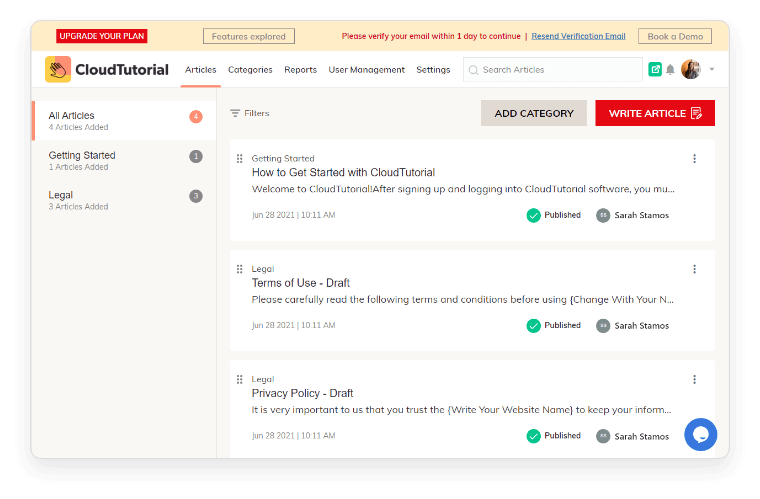Click the user profile avatar
The width and height of the screenshot is (760, 499).
[x=691, y=69]
